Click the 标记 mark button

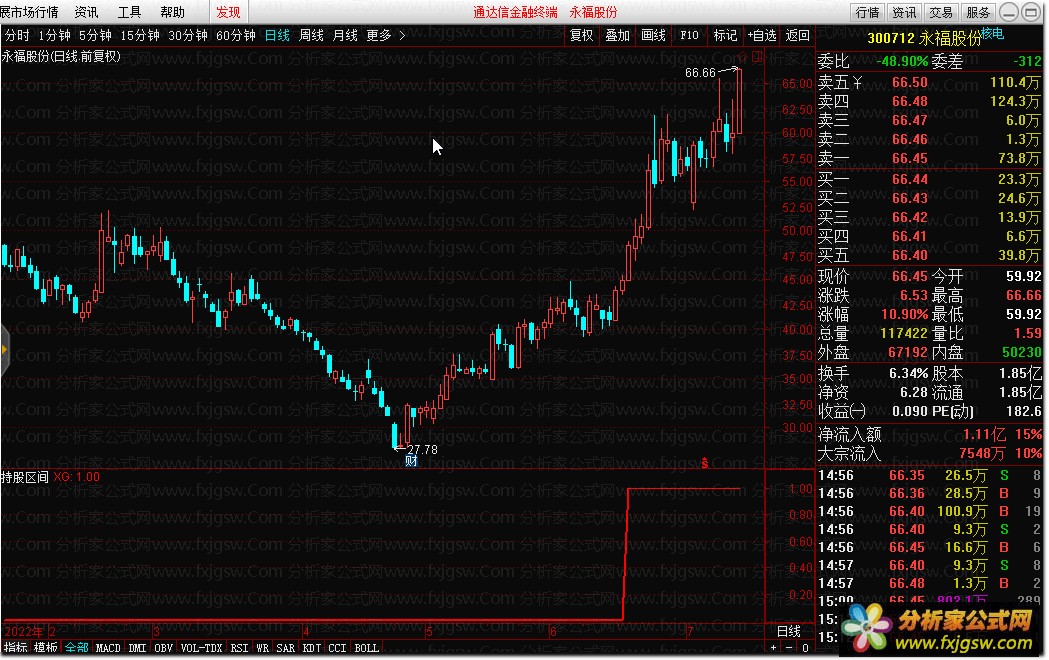click(x=725, y=35)
